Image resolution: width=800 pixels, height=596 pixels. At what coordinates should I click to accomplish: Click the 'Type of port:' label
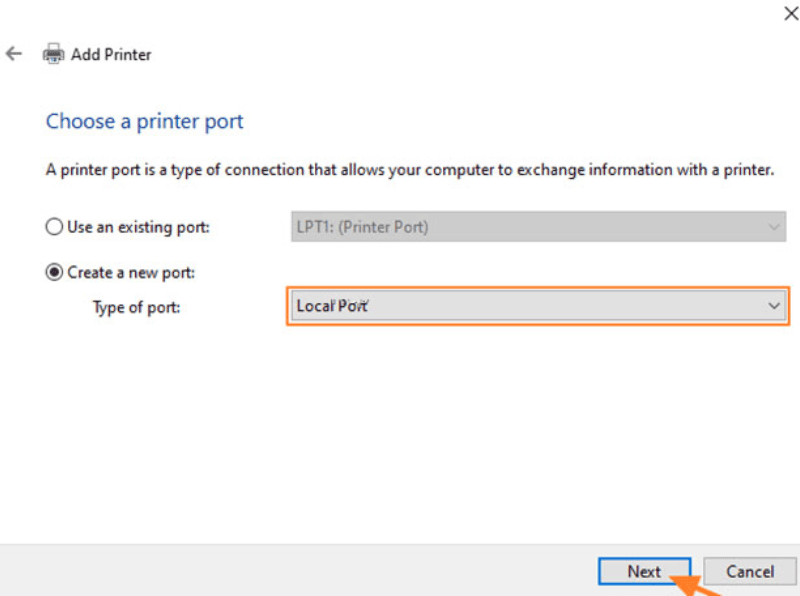(x=136, y=307)
